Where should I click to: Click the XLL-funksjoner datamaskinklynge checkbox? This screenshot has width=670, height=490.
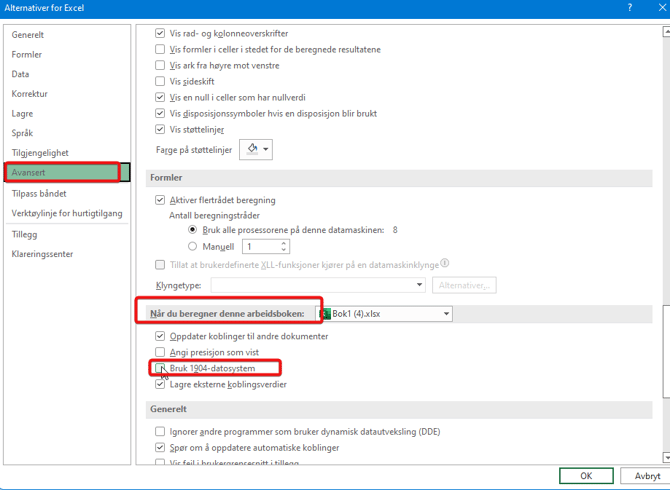[x=160, y=265]
